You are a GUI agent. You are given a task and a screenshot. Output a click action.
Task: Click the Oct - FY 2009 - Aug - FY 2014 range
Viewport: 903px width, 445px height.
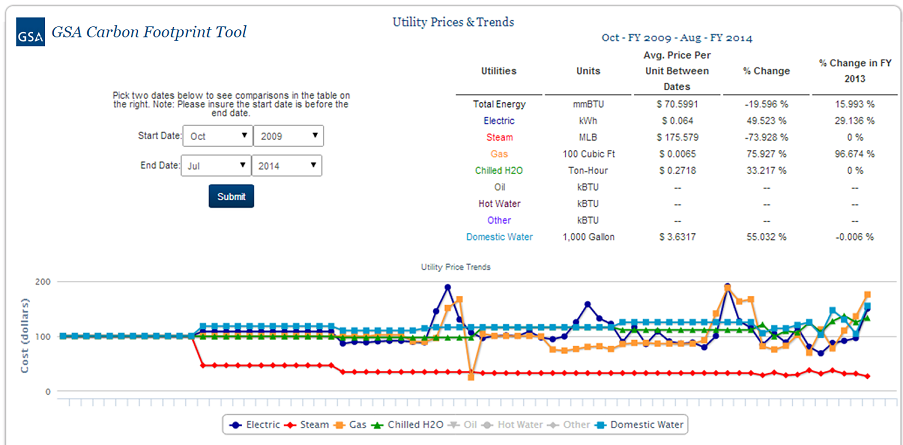(x=677, y=38)
